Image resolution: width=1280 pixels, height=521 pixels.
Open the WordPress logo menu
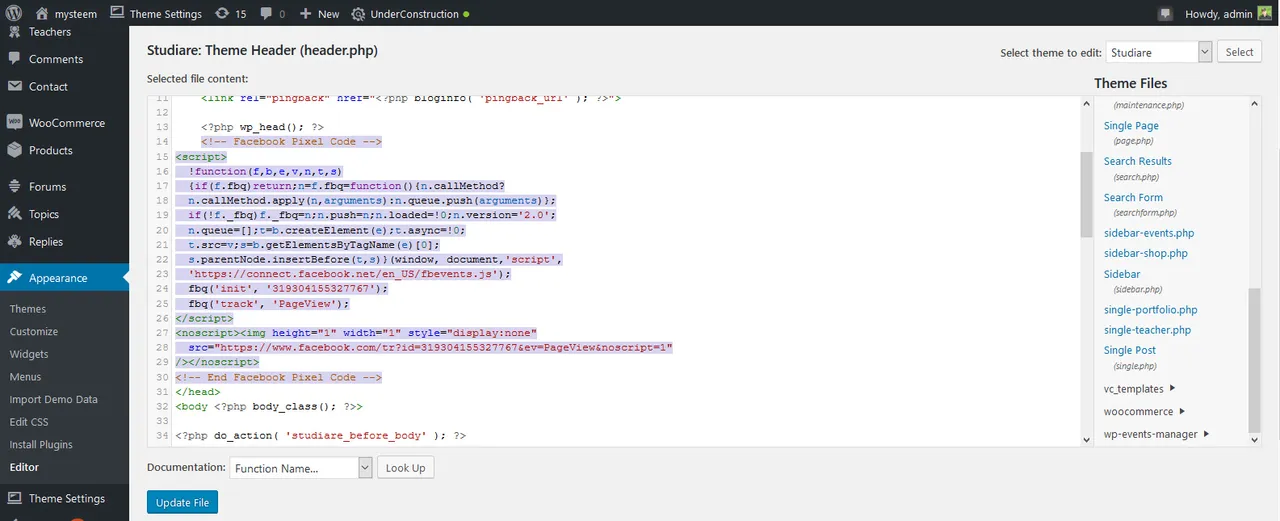[x=14, y=14]
